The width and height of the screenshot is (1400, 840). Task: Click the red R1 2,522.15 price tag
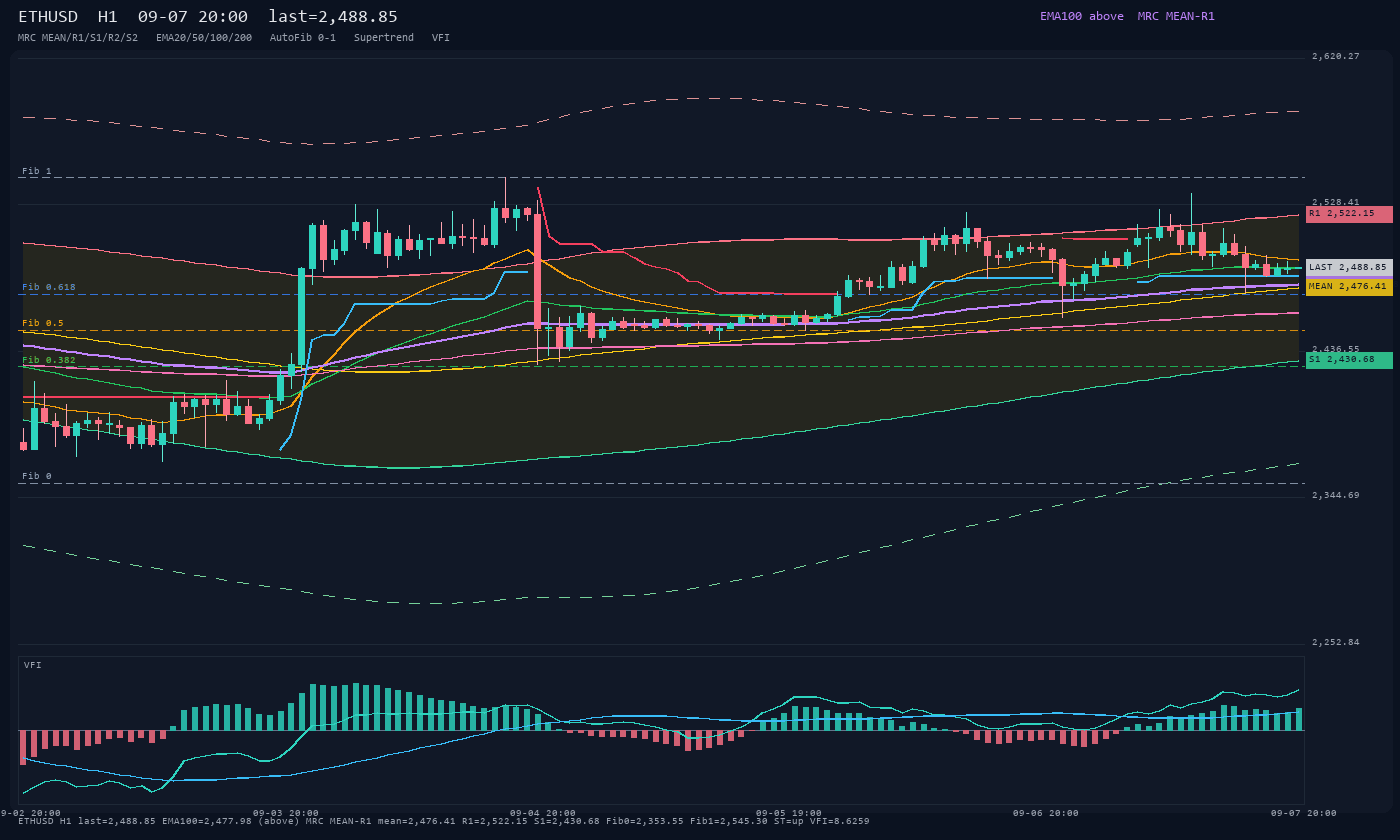1349,214
